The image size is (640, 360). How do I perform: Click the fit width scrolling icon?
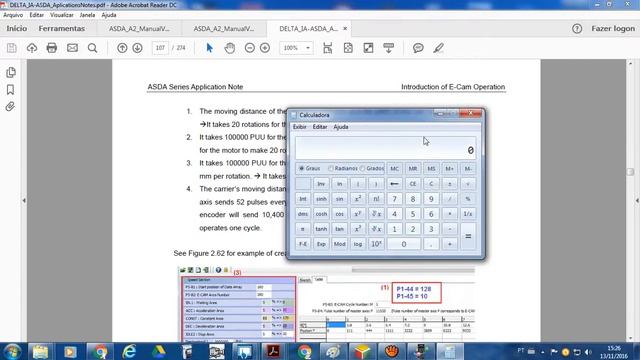pos(327,48)
